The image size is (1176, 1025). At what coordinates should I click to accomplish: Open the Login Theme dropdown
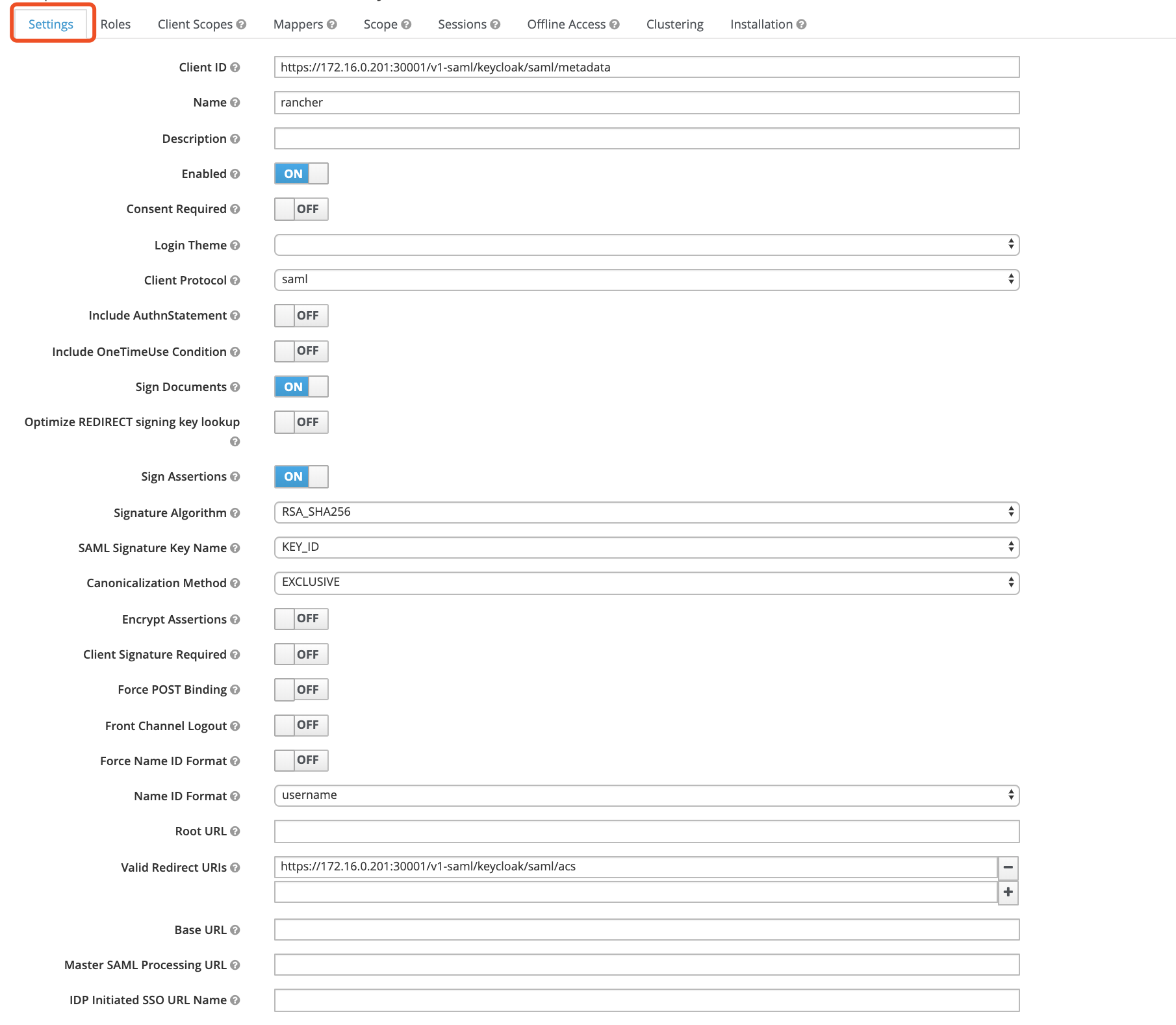tap(646, 245)
